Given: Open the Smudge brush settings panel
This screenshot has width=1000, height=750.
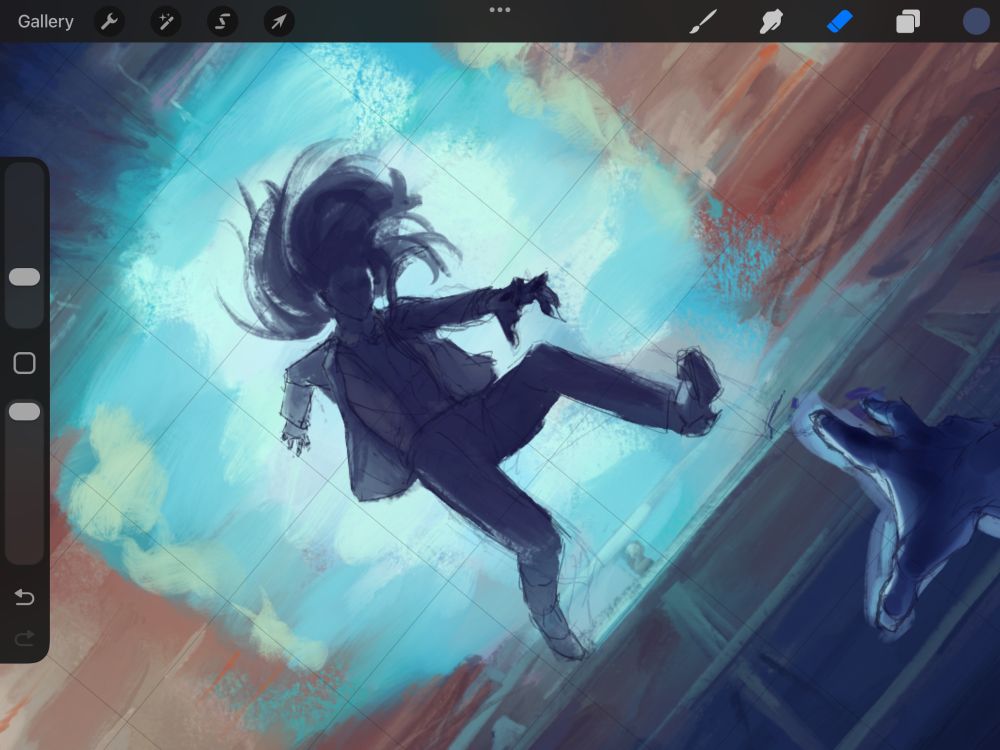Looking at the screenshot, I should [x=771, y=21].
